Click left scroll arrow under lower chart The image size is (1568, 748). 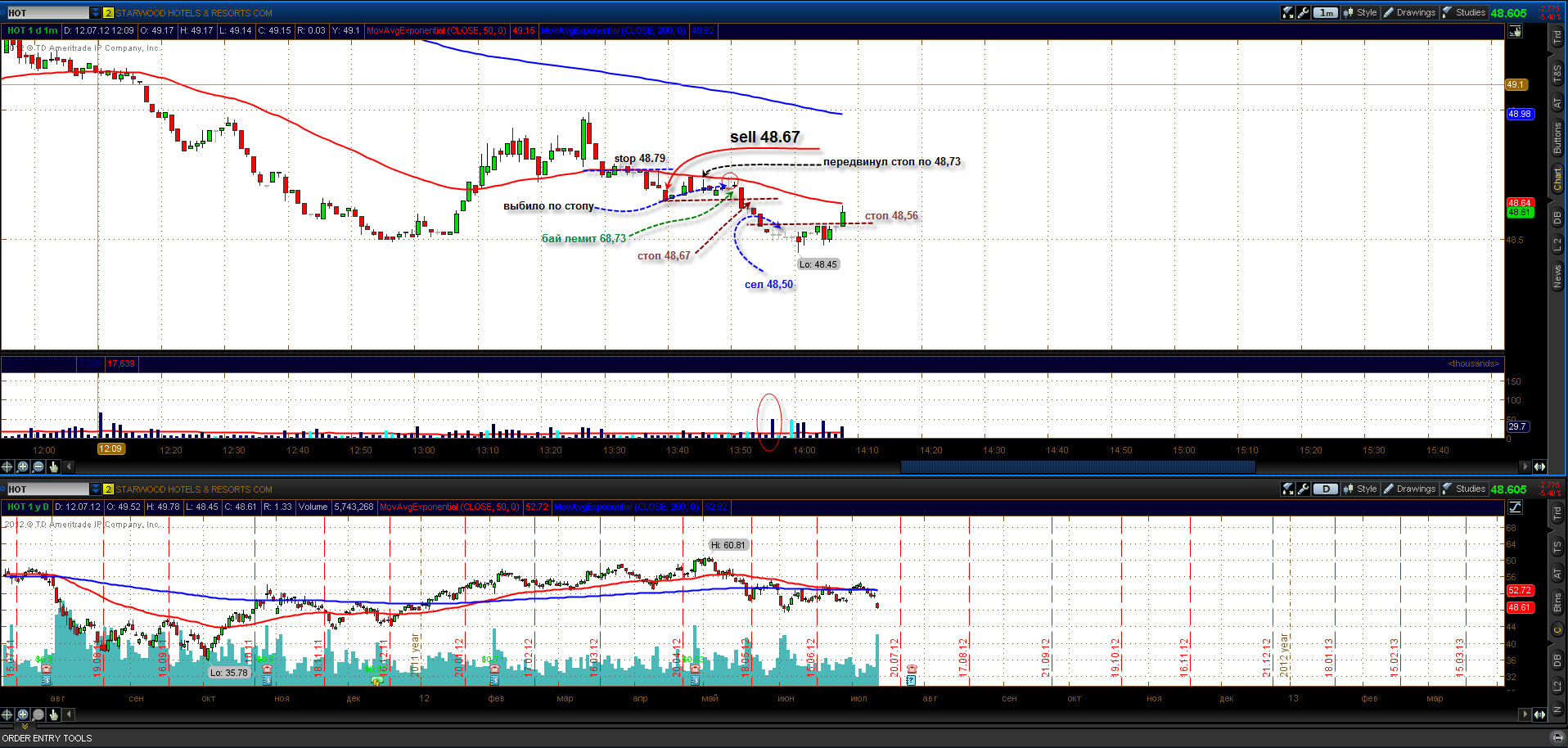click(x=69, y=714)
